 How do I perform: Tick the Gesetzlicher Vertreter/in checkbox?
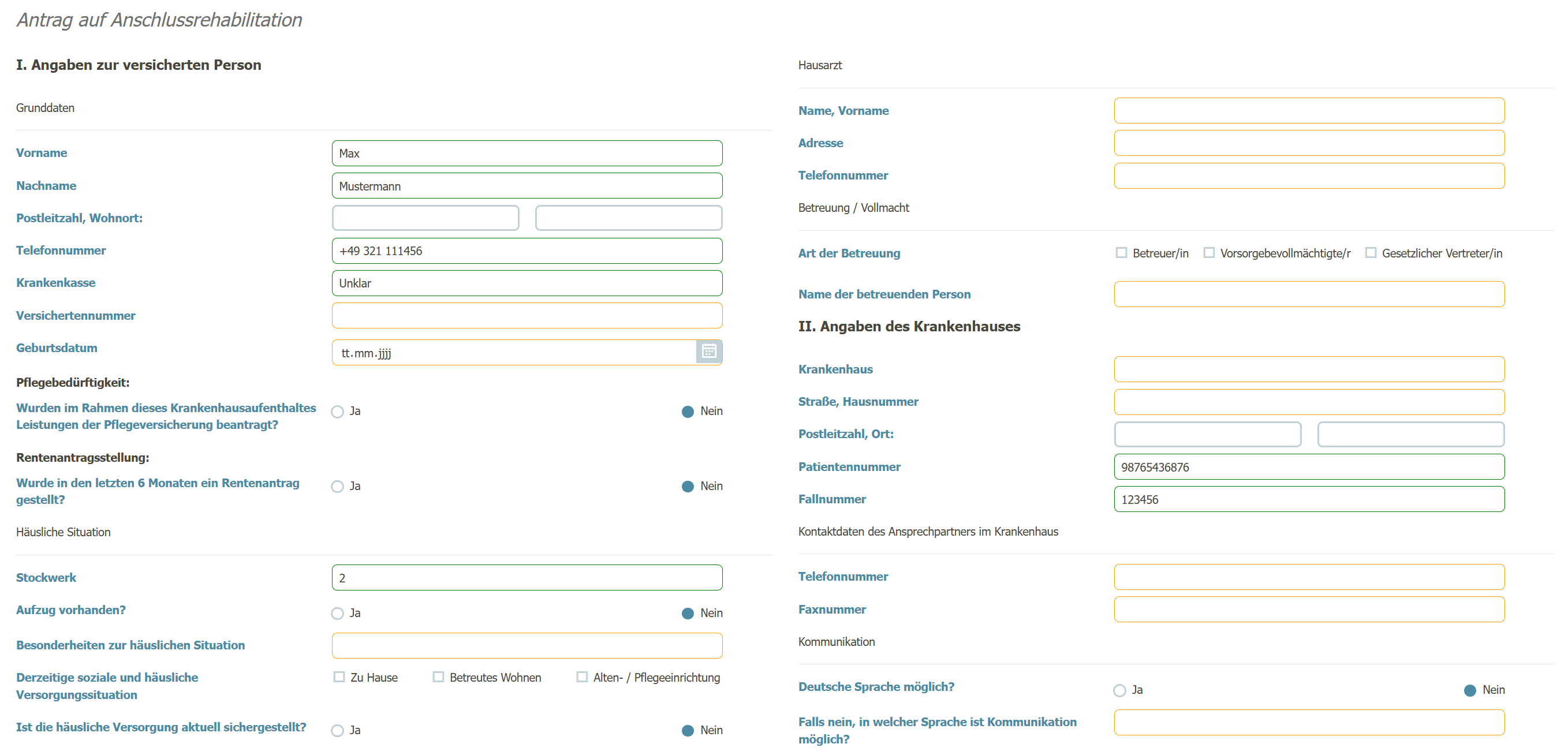1370,252
